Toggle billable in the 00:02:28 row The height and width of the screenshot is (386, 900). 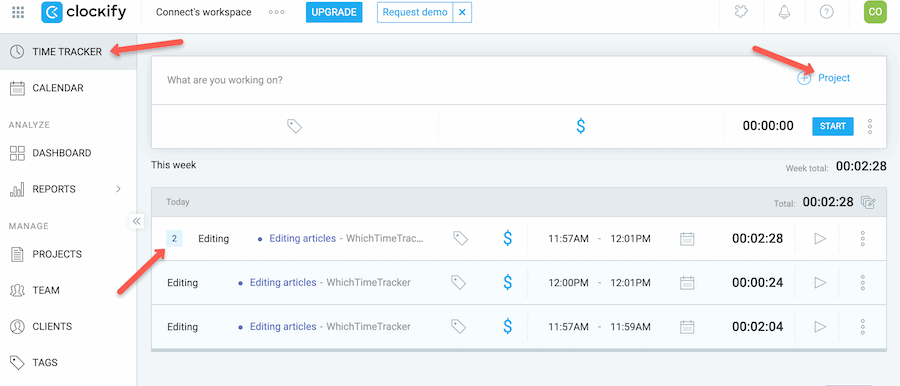[507, 238]
